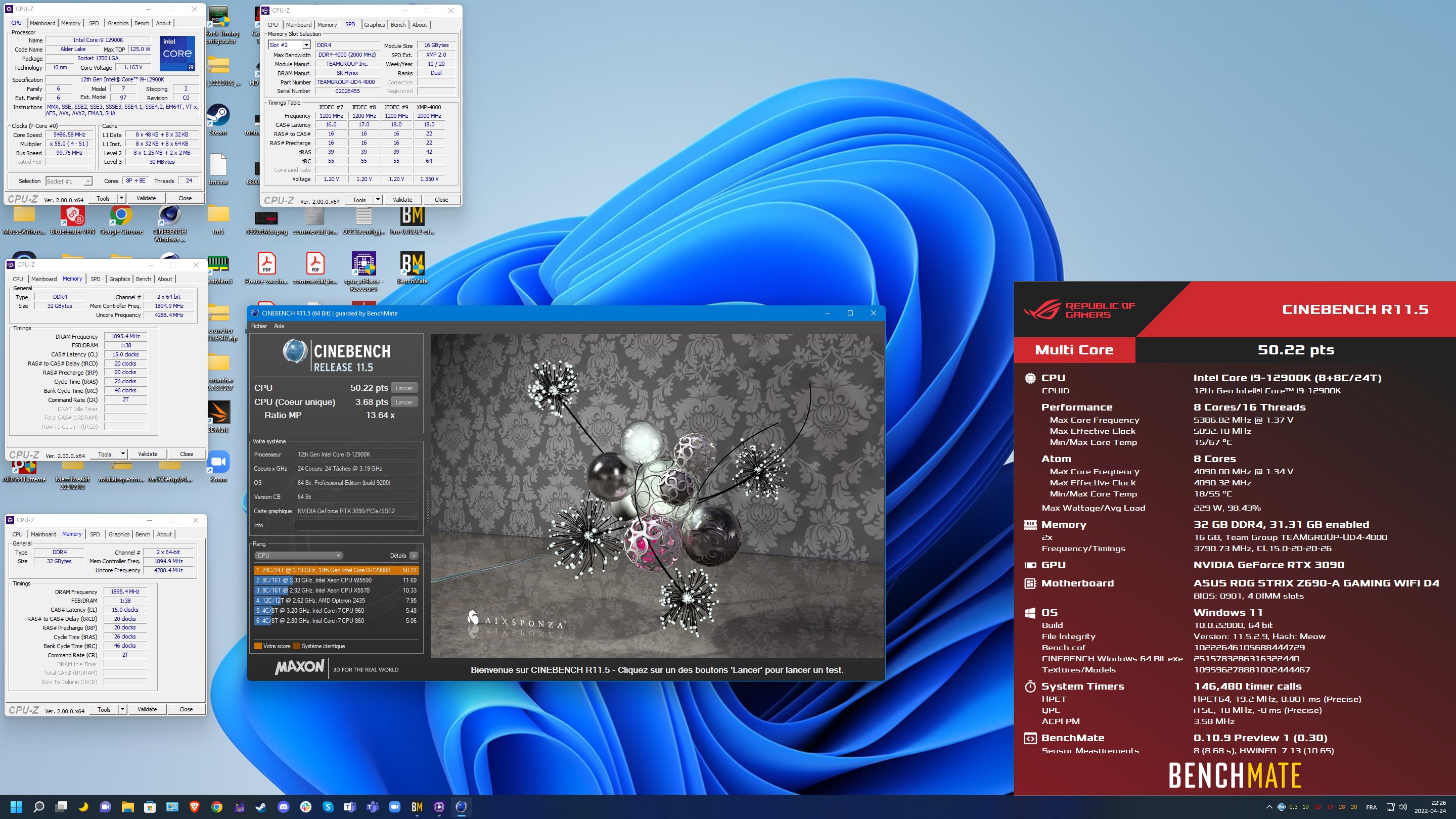This screenshot has height=819, width=1456.
Task: Click Info field in Cinebench system panel
Action: pos(356,526)
